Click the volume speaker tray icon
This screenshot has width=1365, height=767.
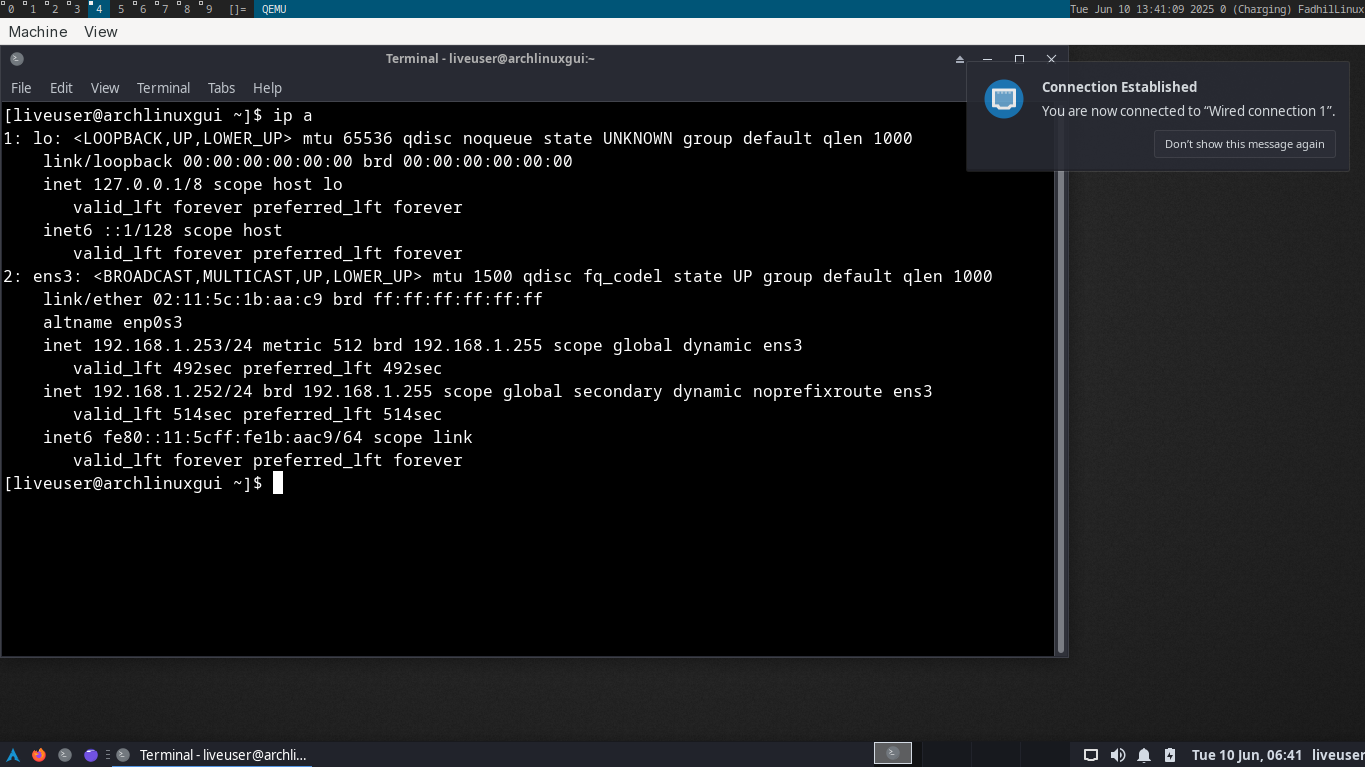1118,755
